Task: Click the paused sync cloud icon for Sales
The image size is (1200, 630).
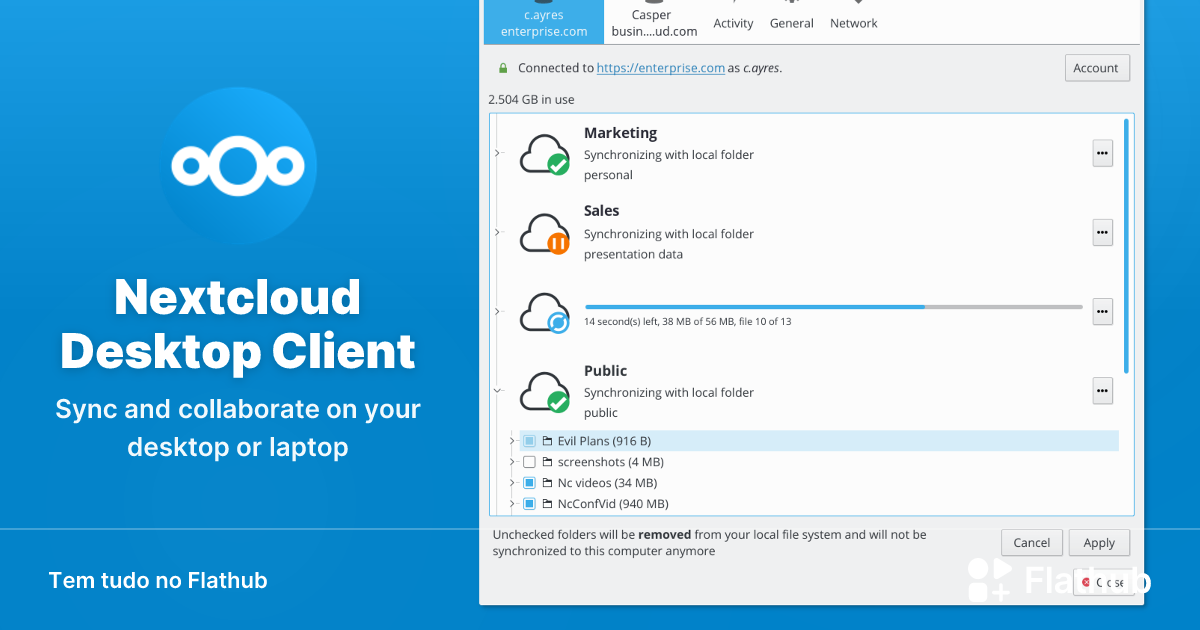Action: coord(545,232)
